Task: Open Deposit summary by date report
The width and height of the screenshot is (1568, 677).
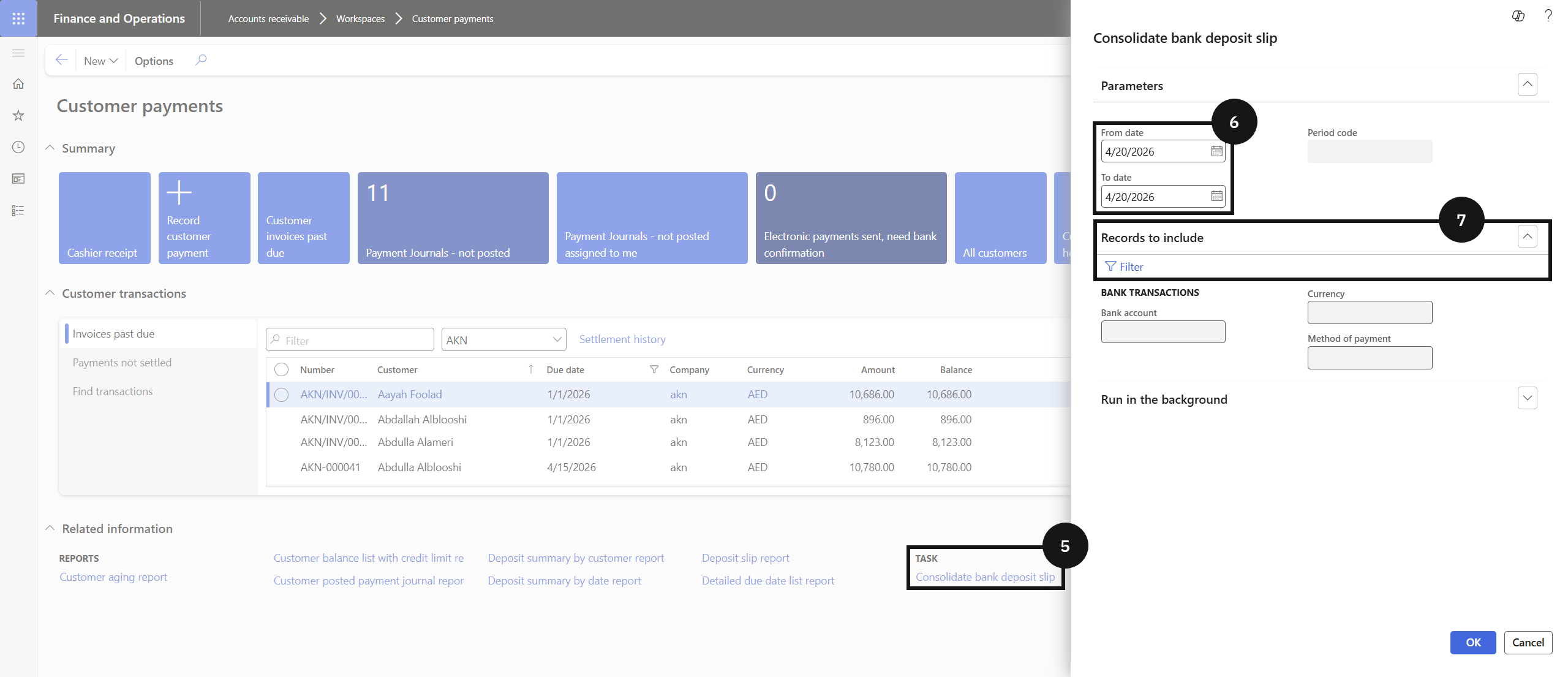Action: tap(564, 581)
